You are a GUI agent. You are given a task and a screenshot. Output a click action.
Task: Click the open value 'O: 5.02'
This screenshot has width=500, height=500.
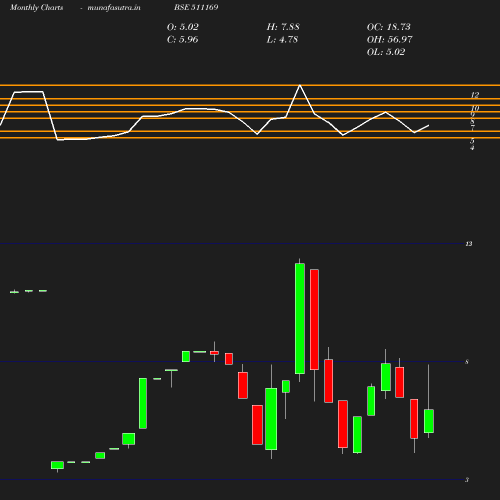coord(183,27)
